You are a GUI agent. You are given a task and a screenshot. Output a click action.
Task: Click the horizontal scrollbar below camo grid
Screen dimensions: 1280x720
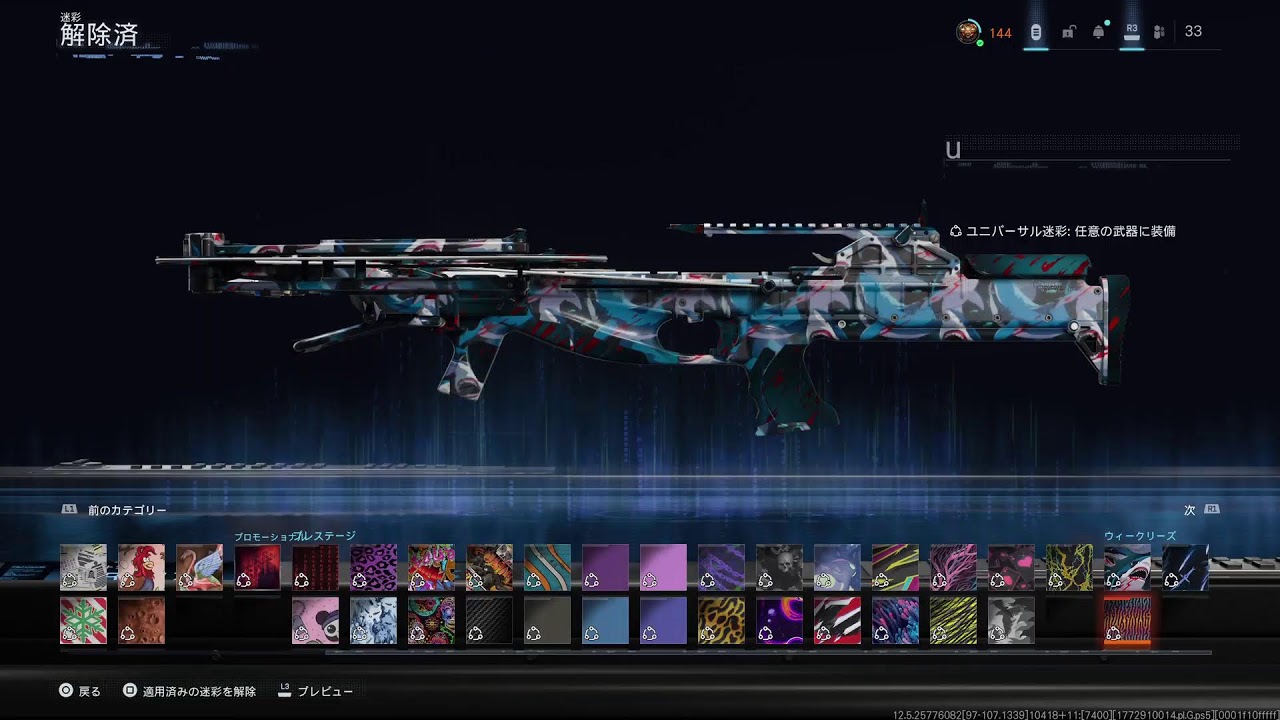[x=768, y=653]
